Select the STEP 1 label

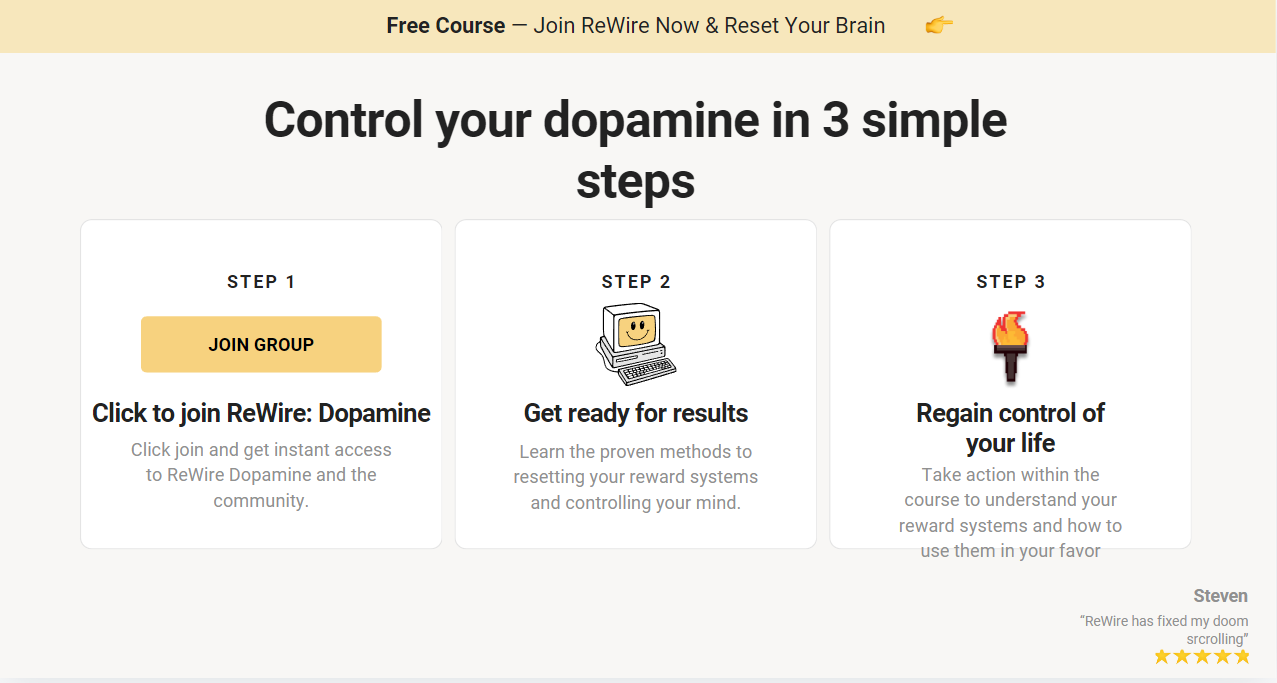[x=261, y=282]
